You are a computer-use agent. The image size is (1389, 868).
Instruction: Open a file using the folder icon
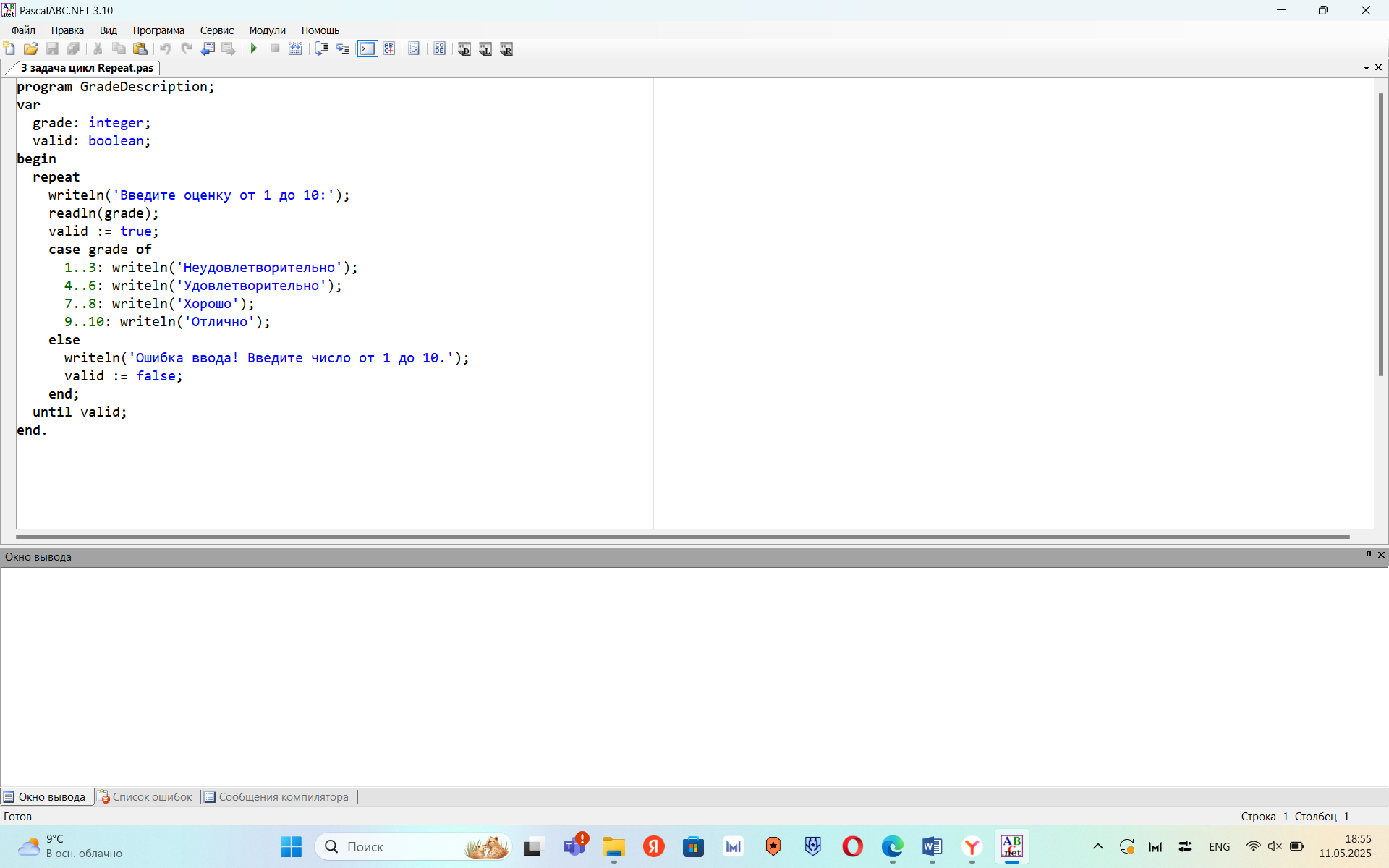pyautogui.click(x=30, y=48)
